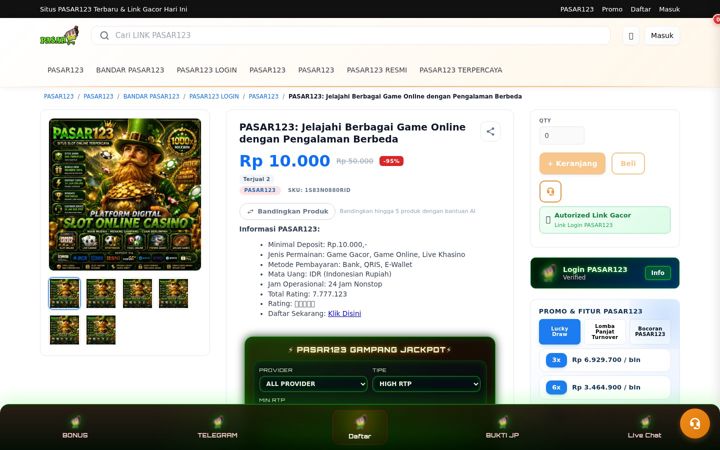
Task: Open the PROVIDER dropdown showing ALL PROVIDER
Action: click(313, 384)
